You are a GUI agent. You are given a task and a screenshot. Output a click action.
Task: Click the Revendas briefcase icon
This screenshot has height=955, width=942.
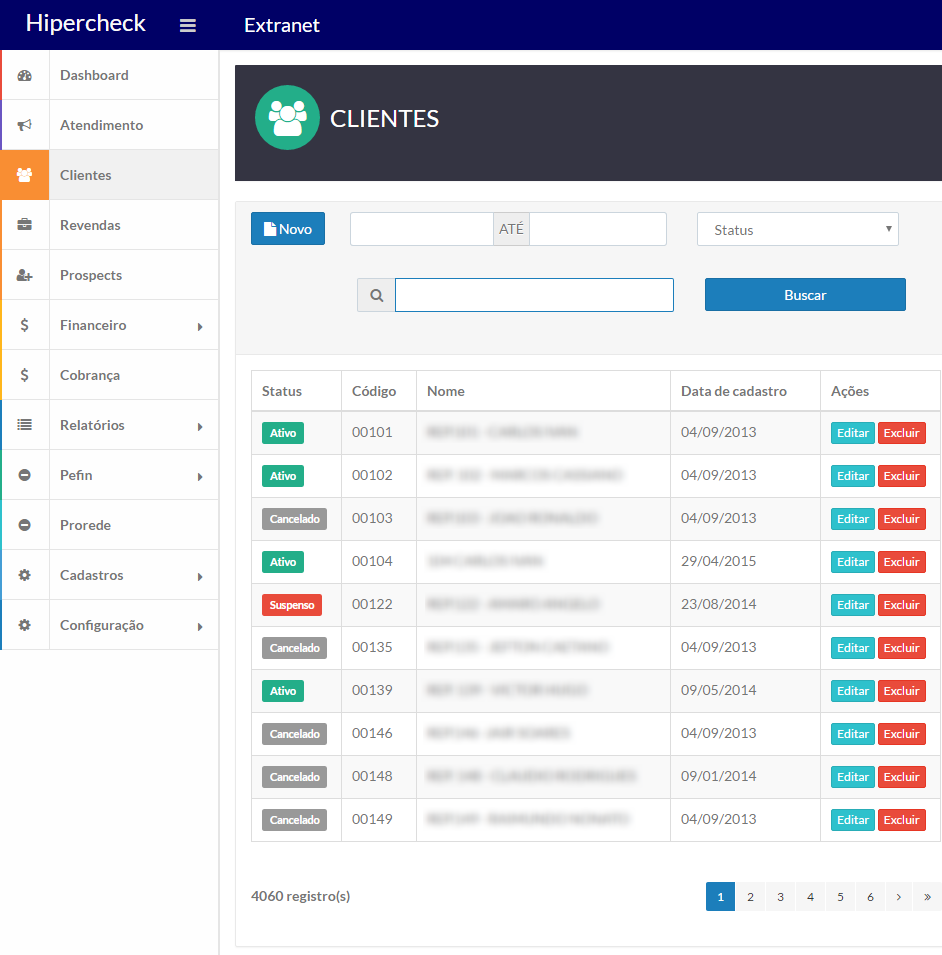tap(25, 226)
